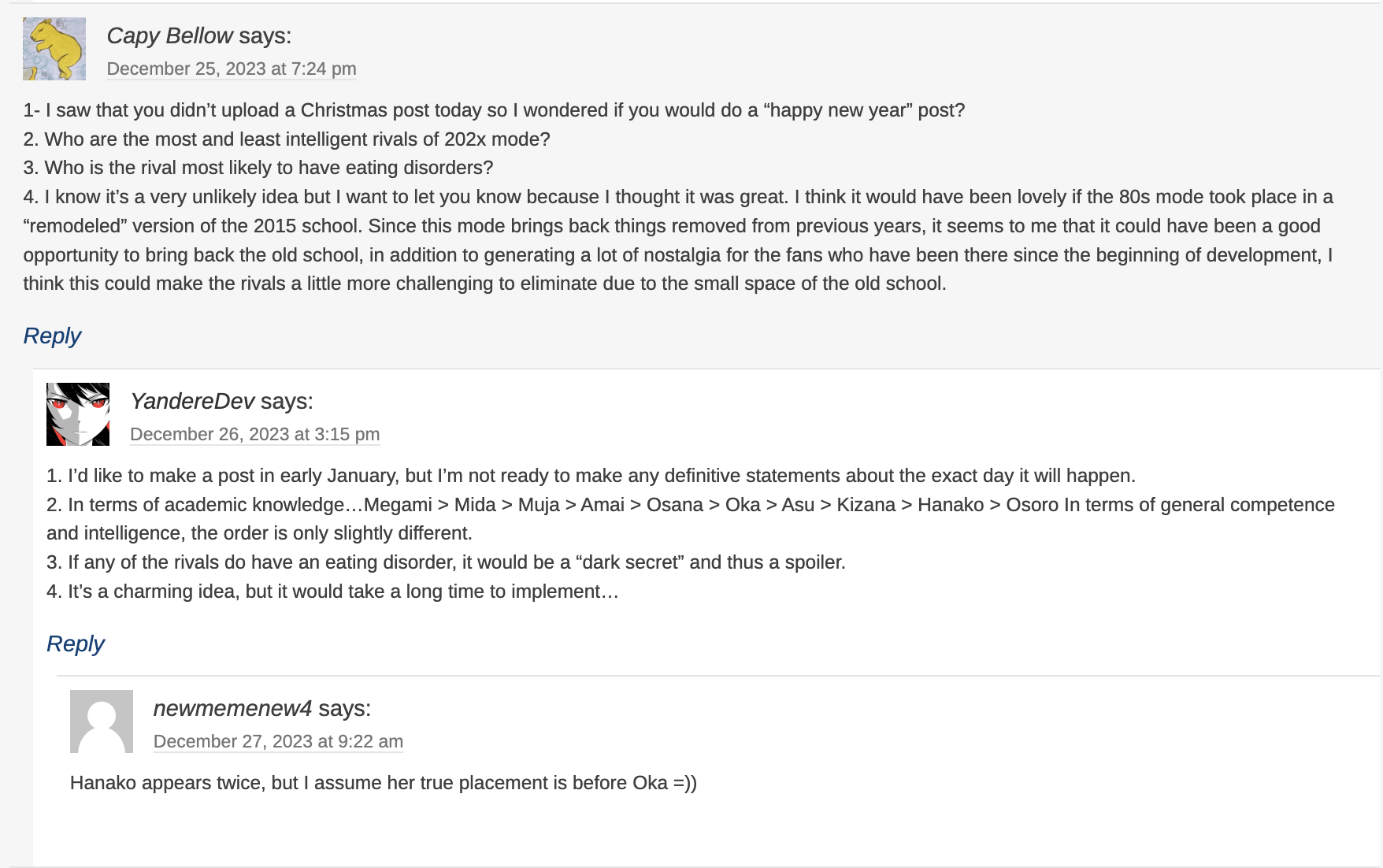This screenshot has height=868, width=1383.
Task: Open the December 25, 2023 comment permalink
Action: click(232, 69)
